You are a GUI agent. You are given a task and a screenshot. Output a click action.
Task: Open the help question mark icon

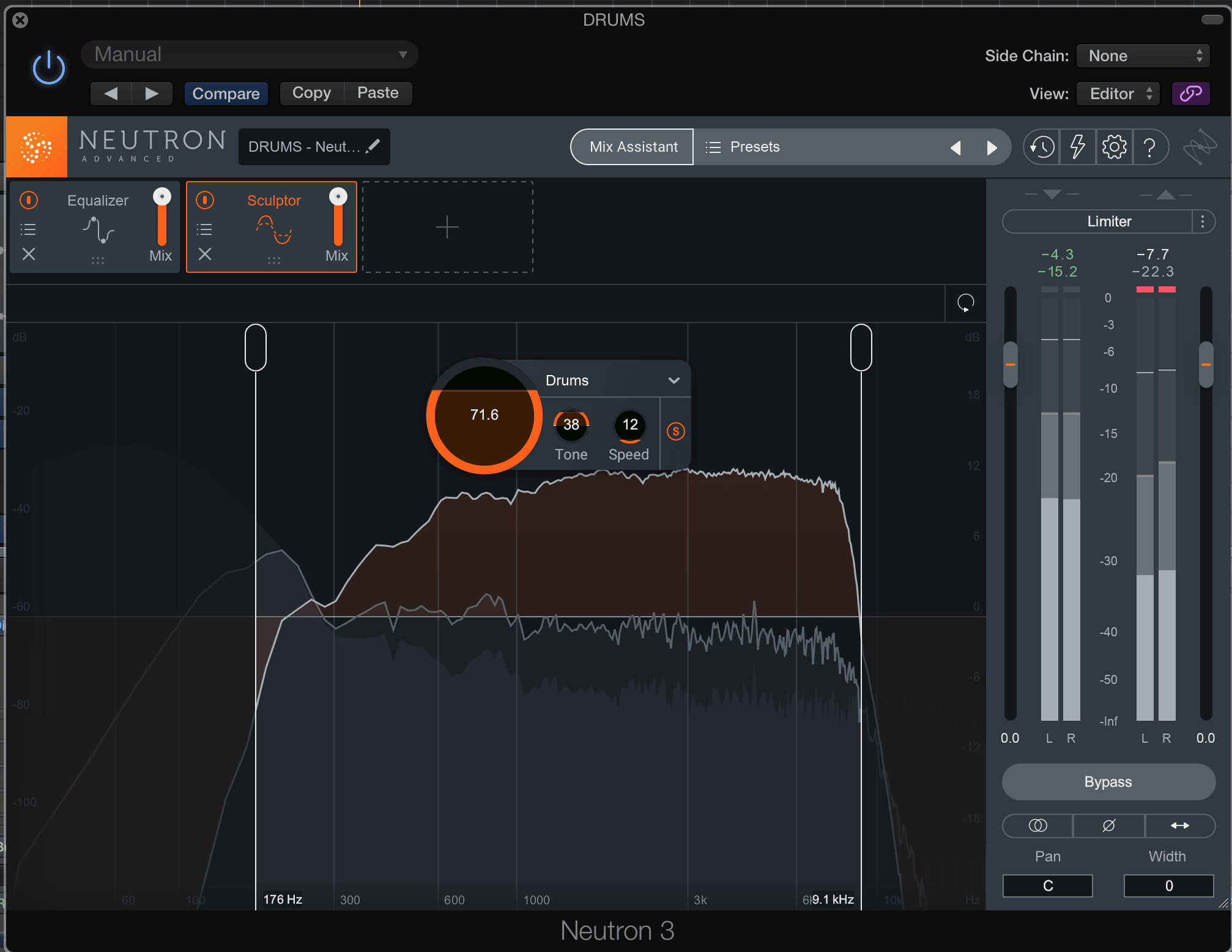[1150, 147]
